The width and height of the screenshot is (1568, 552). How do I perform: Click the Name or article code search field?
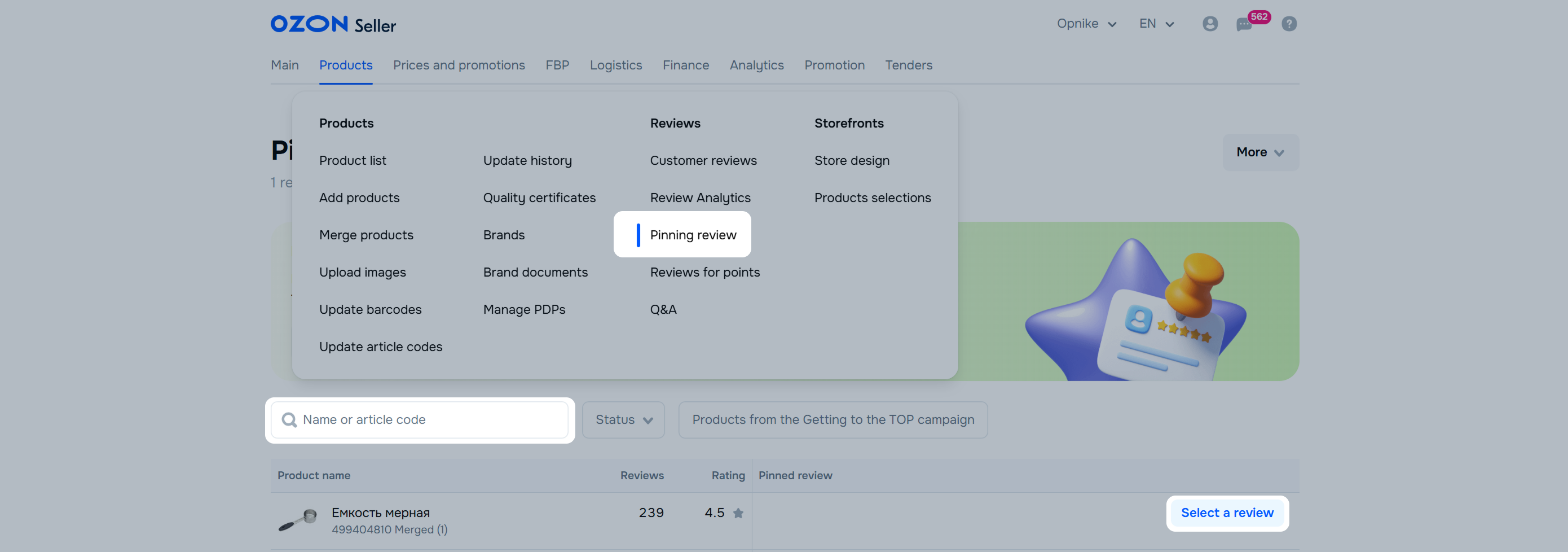[420, 420]
